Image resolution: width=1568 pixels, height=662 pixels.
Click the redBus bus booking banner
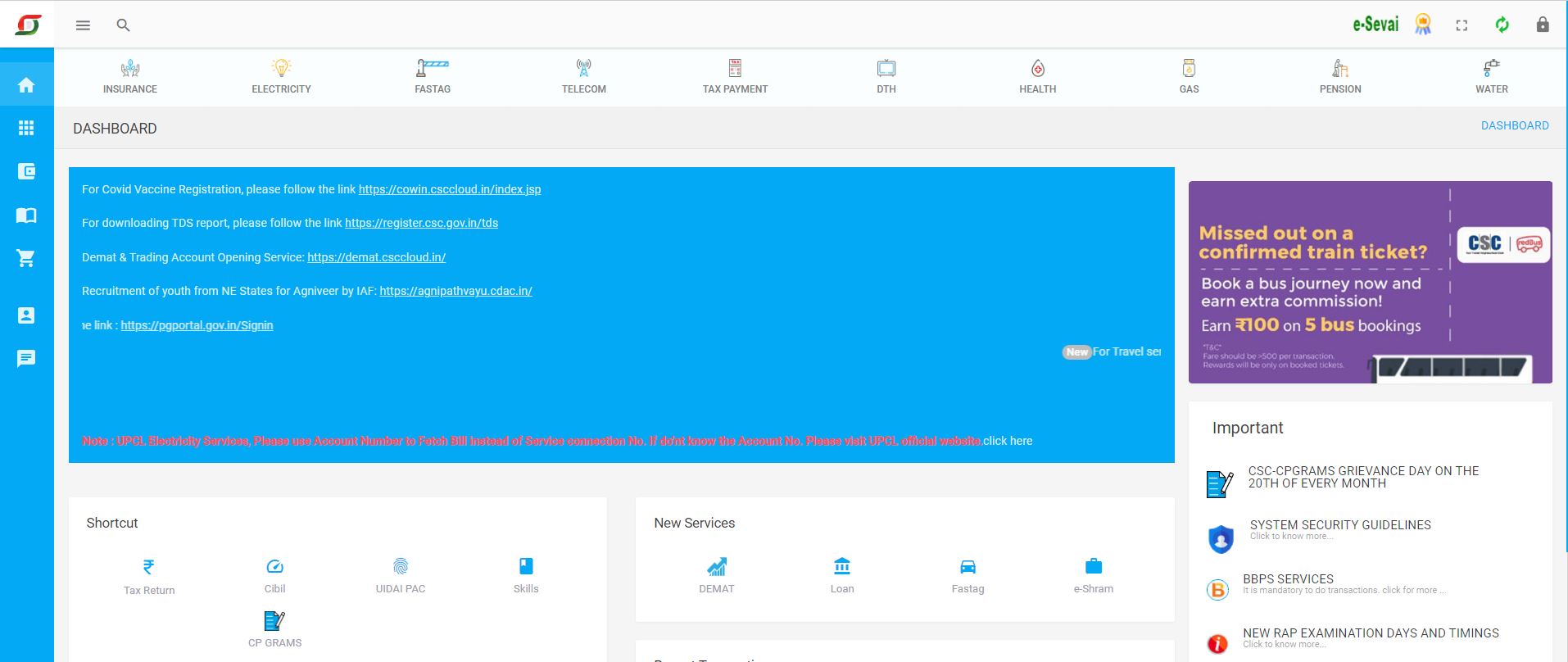(x=1370, y=282)
